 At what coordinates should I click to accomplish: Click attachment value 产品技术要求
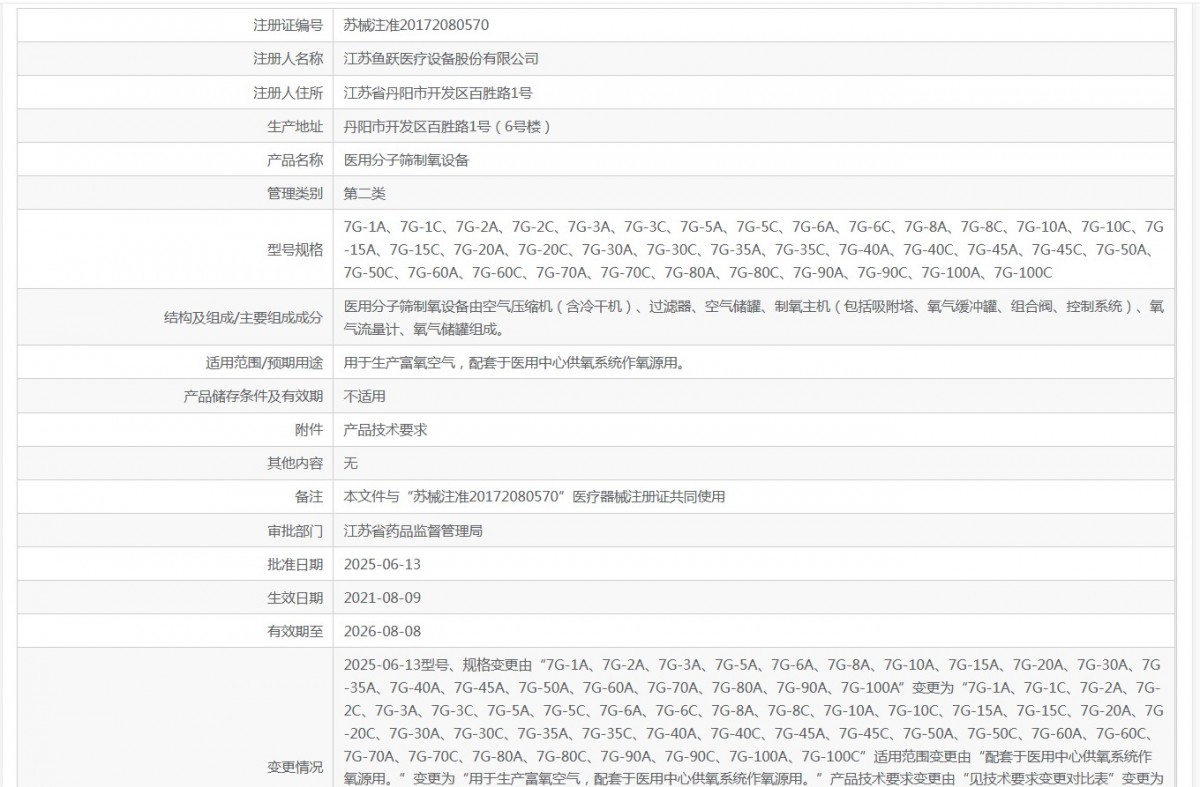click(385, 430)
